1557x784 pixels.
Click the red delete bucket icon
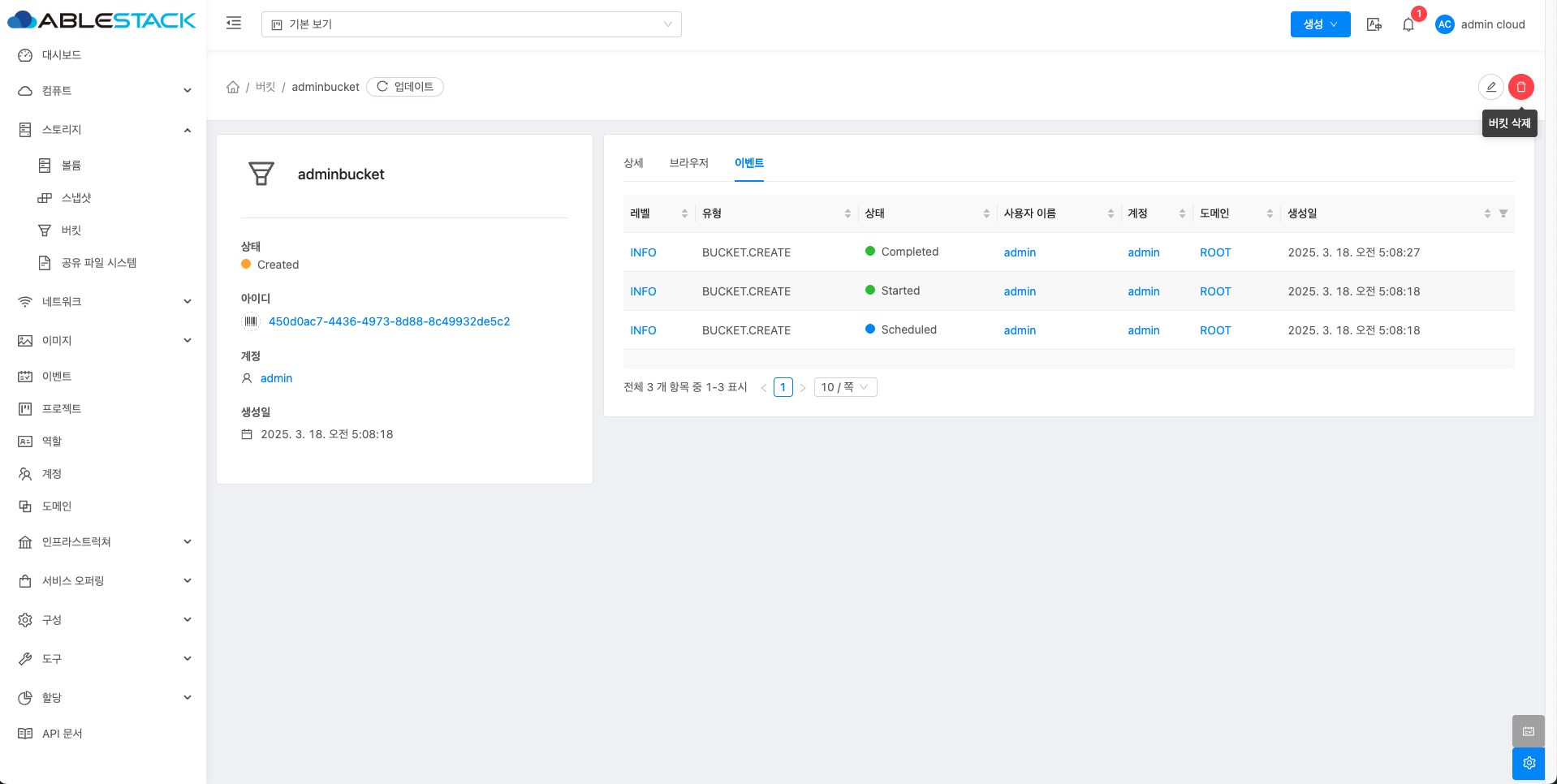click(x=1520, y=87)
